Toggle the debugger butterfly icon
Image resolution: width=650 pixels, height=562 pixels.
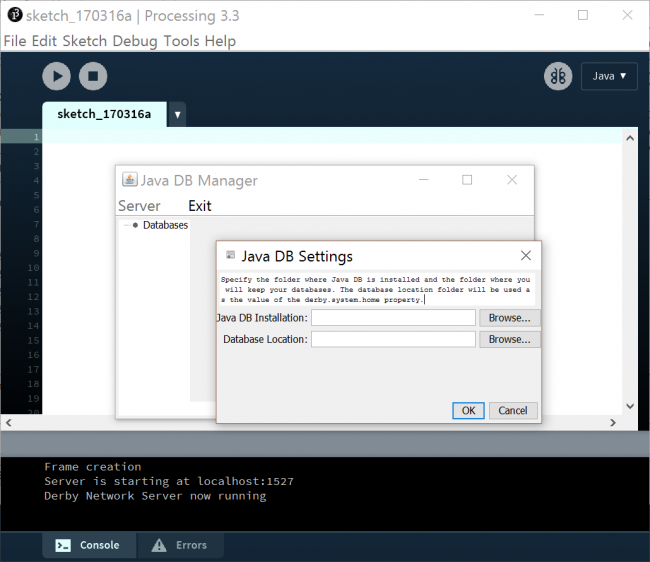(558, 76)
